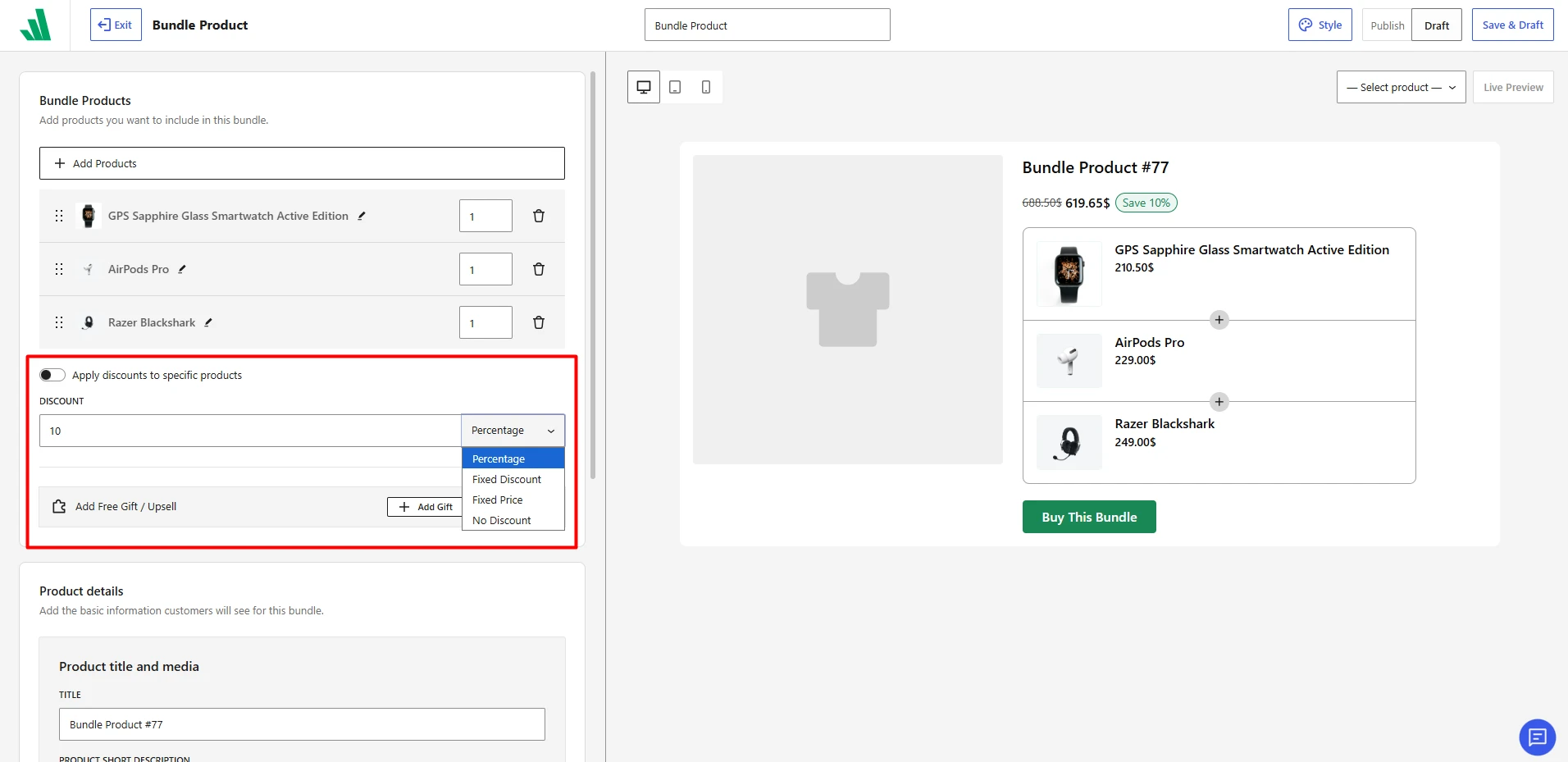Click the 619.65$ bundle price

click(x=1087, y=203)
